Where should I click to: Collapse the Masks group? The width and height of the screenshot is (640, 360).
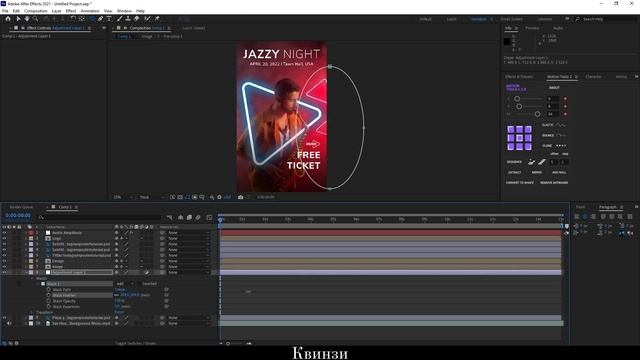tap(33, 278)
